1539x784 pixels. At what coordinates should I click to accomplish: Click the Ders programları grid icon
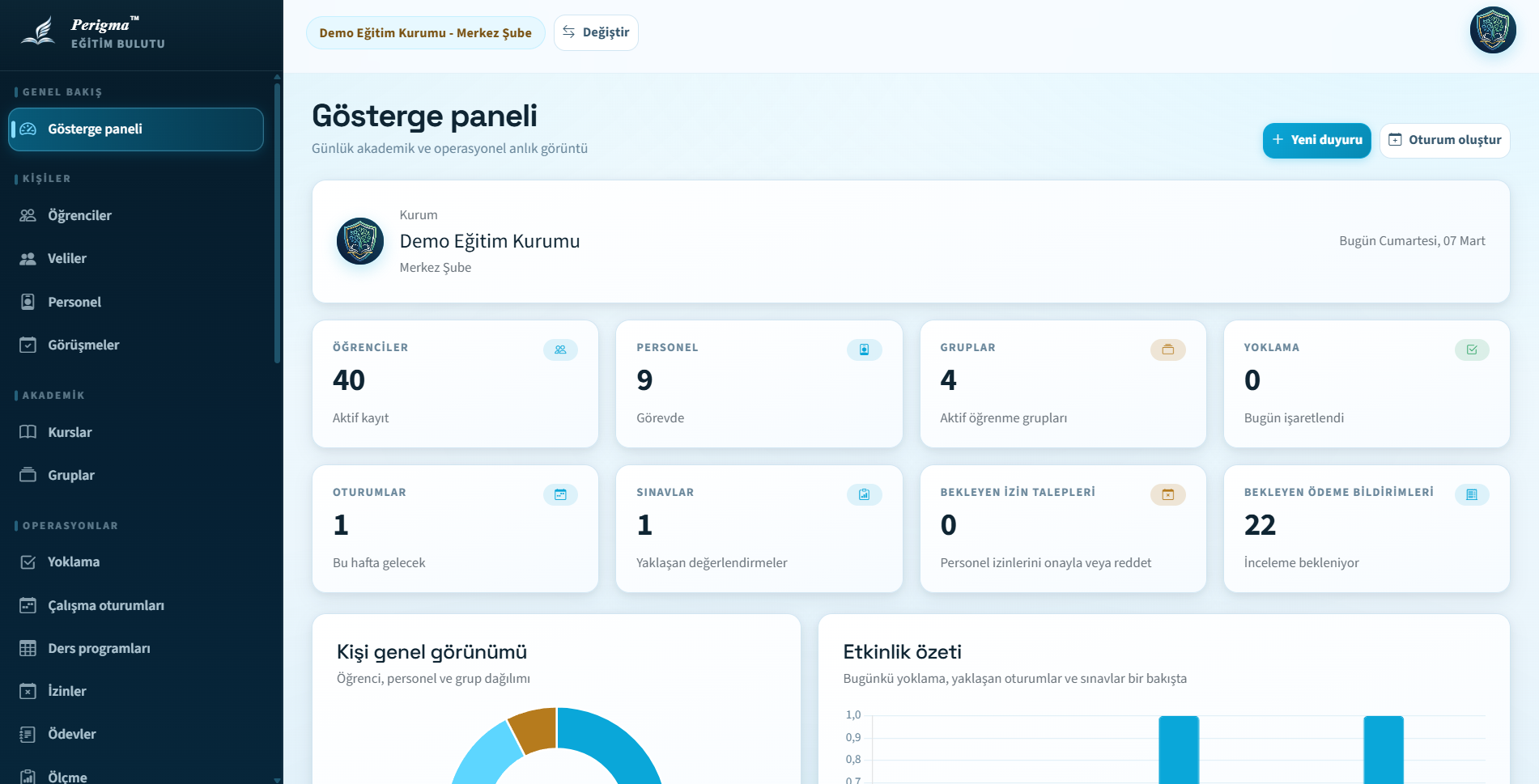tap(28, 648)
